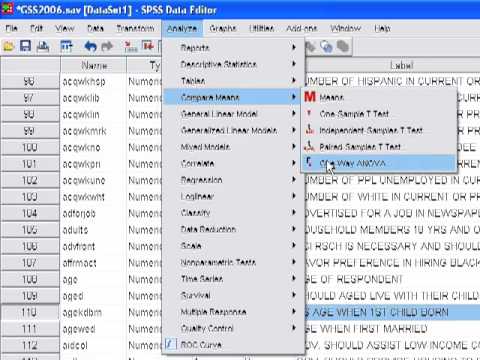The width and height of the screenshot is (480, 360).
Task: Select ROC Curve in Analyze menu
Action: click(x=233, y=345)
